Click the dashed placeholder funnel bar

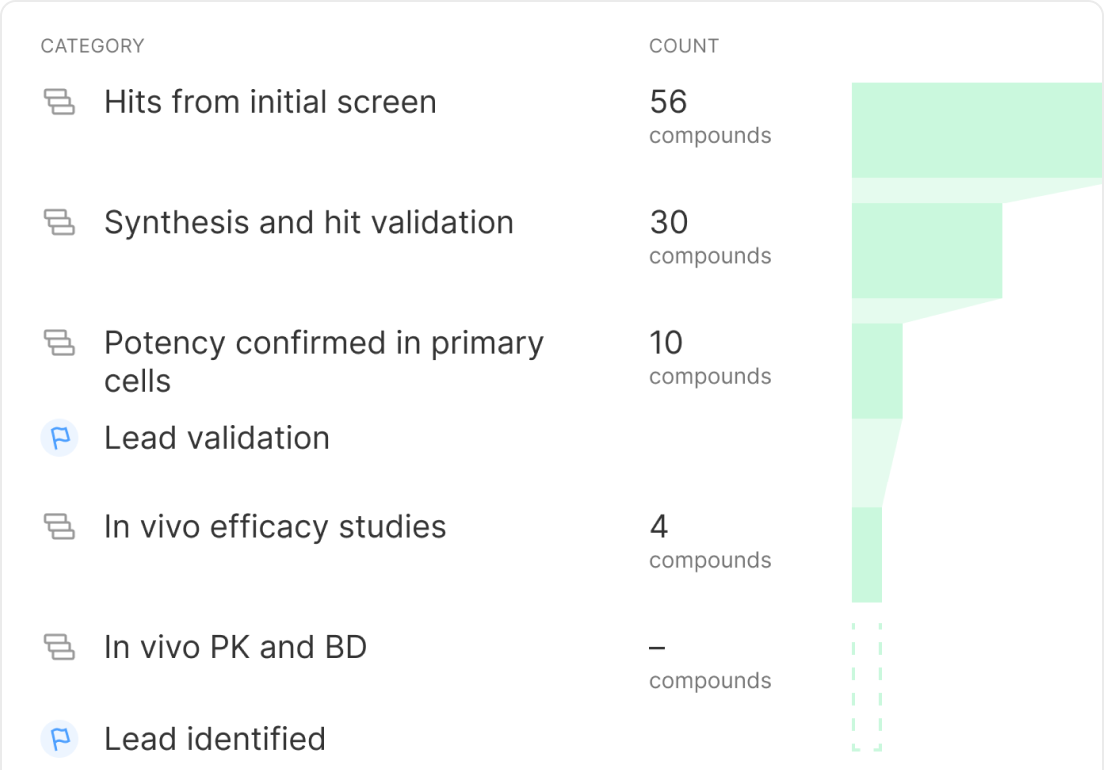coord(867,687)
